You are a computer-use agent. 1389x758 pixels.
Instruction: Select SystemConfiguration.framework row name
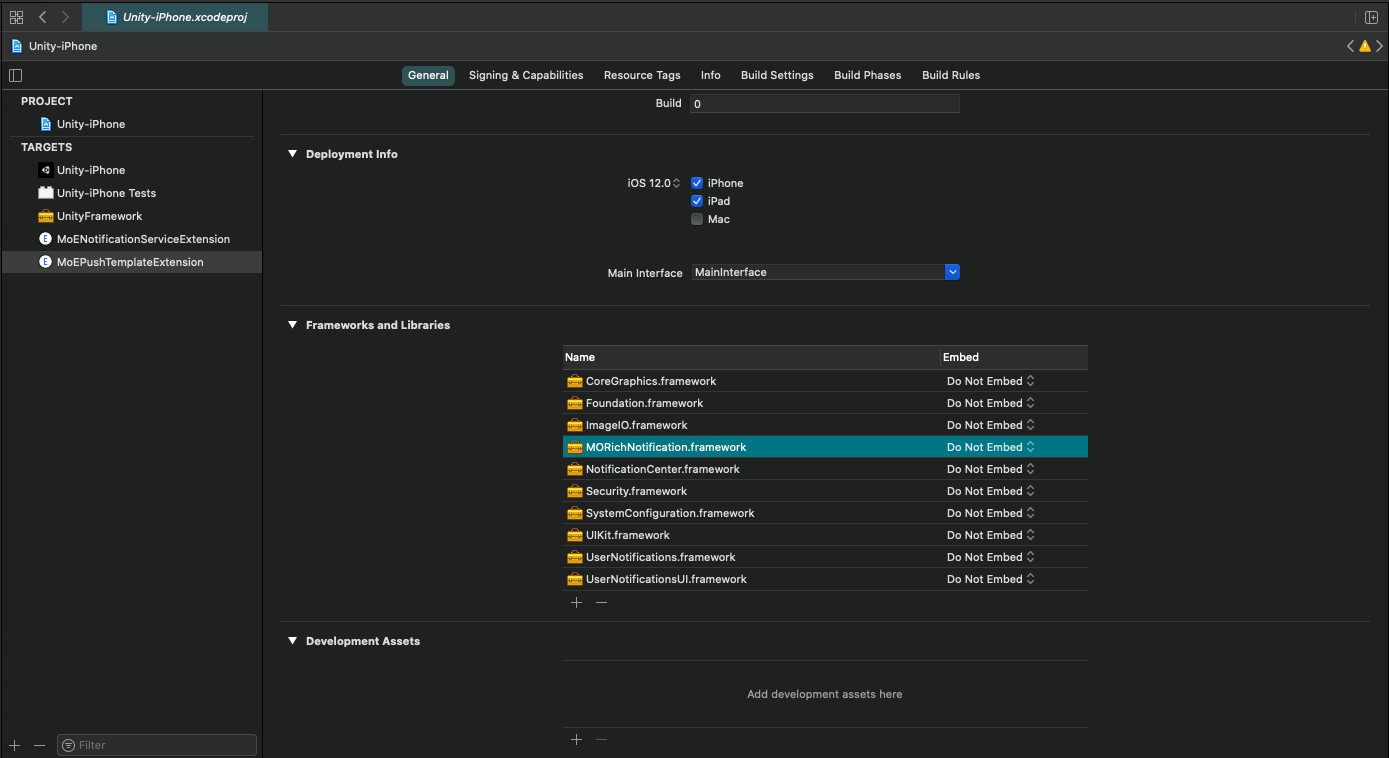670,513
